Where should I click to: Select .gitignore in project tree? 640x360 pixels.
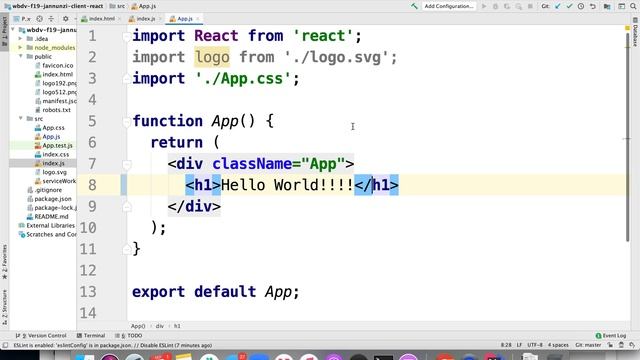pyautogui.click(x=44, y=190)
